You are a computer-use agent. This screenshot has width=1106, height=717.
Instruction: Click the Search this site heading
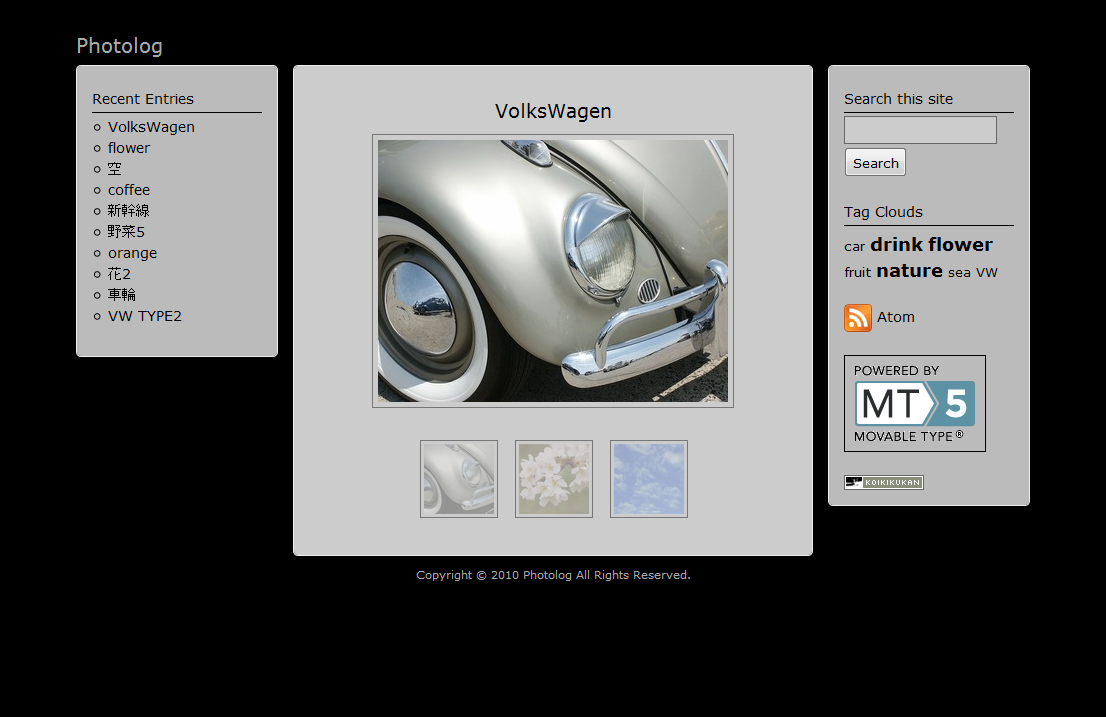click(x=899, y=99)
